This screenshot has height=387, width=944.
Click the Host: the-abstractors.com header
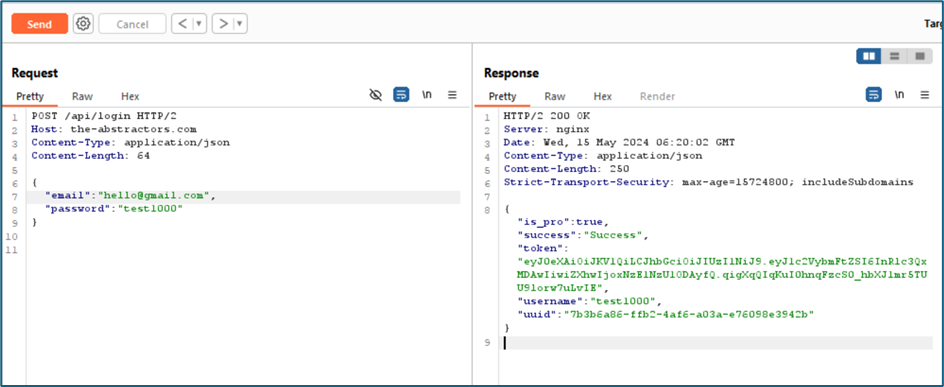click(114, 129)
